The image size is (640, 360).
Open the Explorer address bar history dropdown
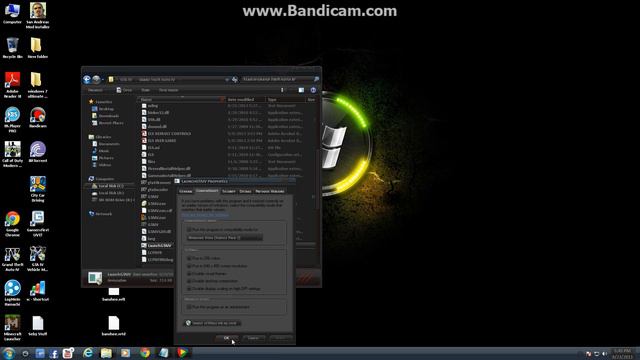pos(227,80)
